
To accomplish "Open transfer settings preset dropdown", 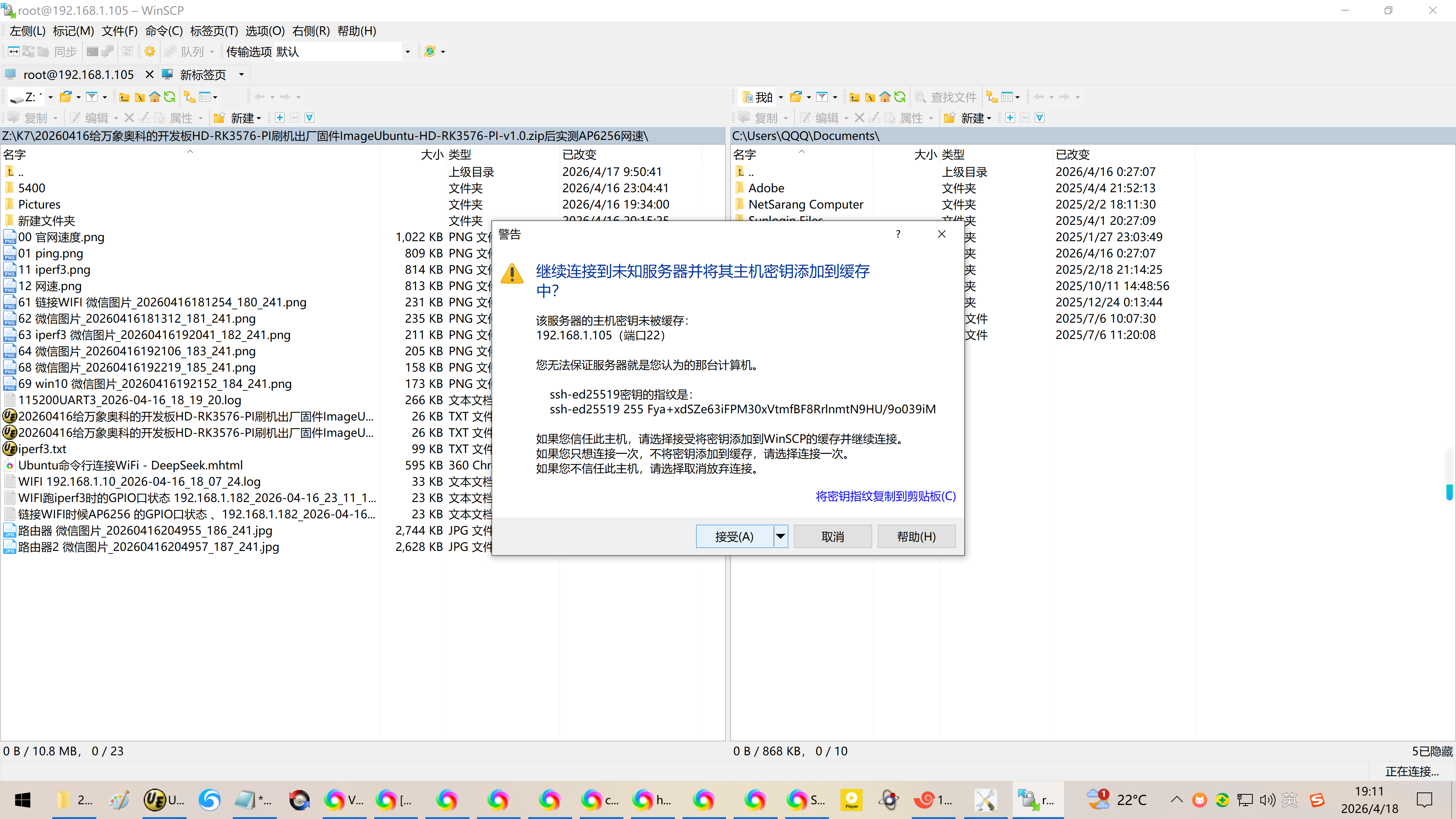I will point(407,52).
